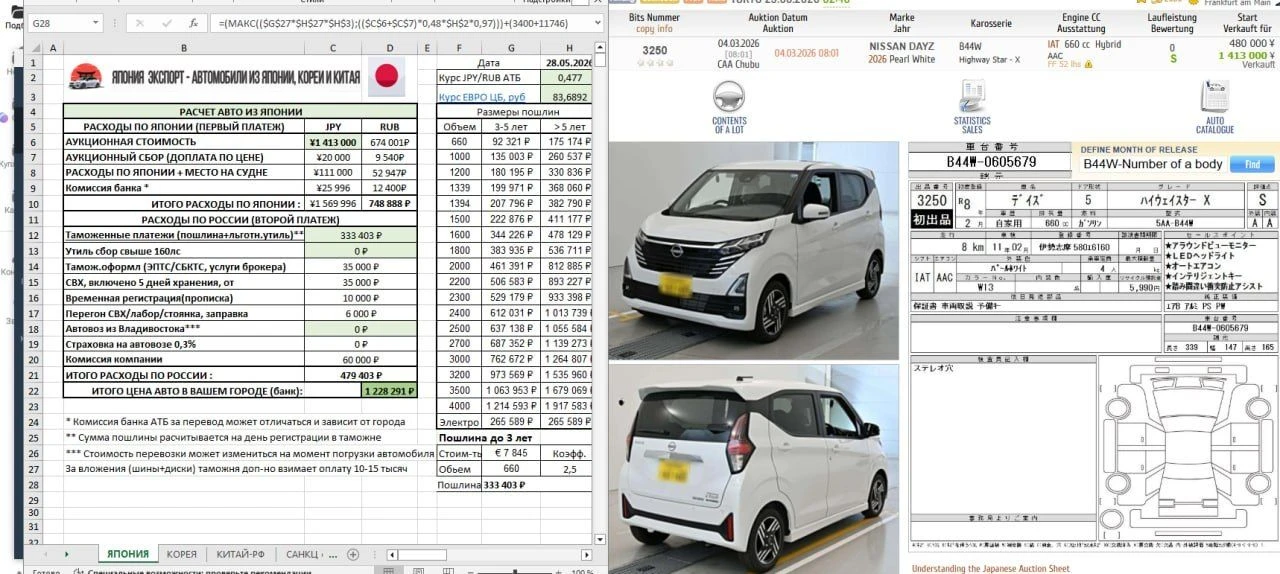Screen dimensions: 1280x574
Task: Open the Auto Catalogue newspaper icon
Action: point(1214,97)
